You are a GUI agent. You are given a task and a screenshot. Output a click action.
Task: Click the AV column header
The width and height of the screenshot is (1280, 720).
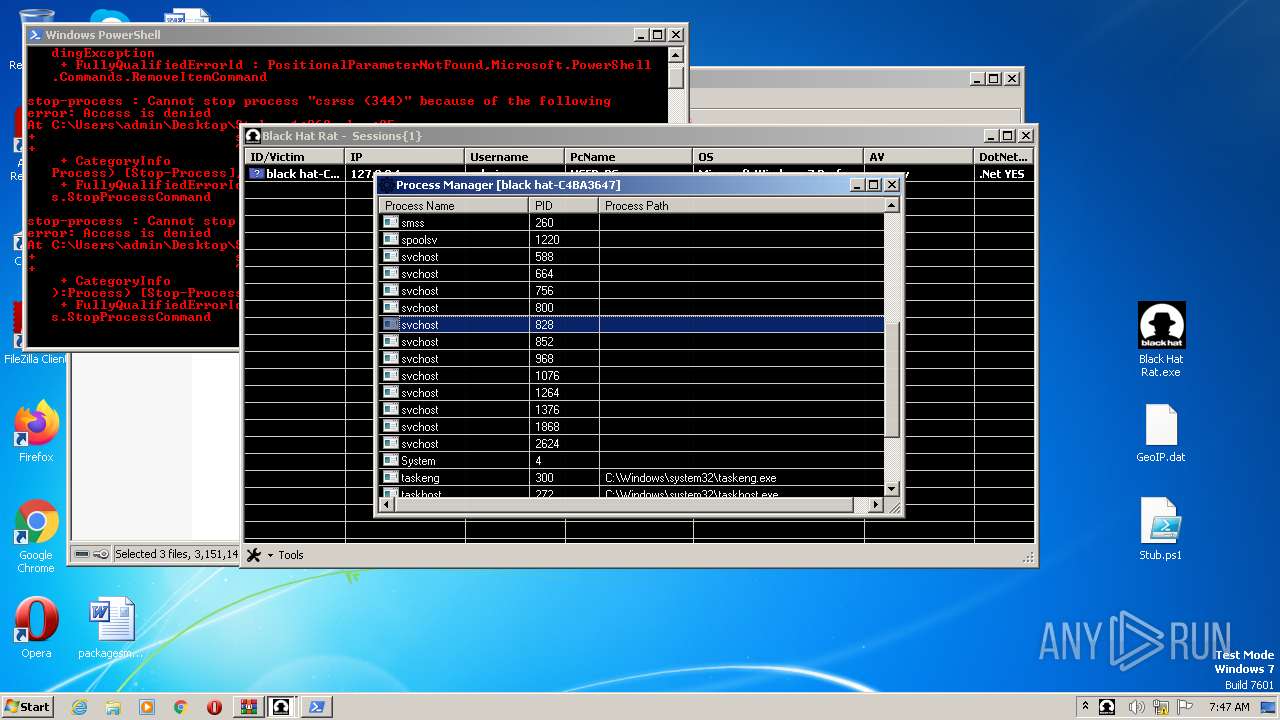coord(918,157)
